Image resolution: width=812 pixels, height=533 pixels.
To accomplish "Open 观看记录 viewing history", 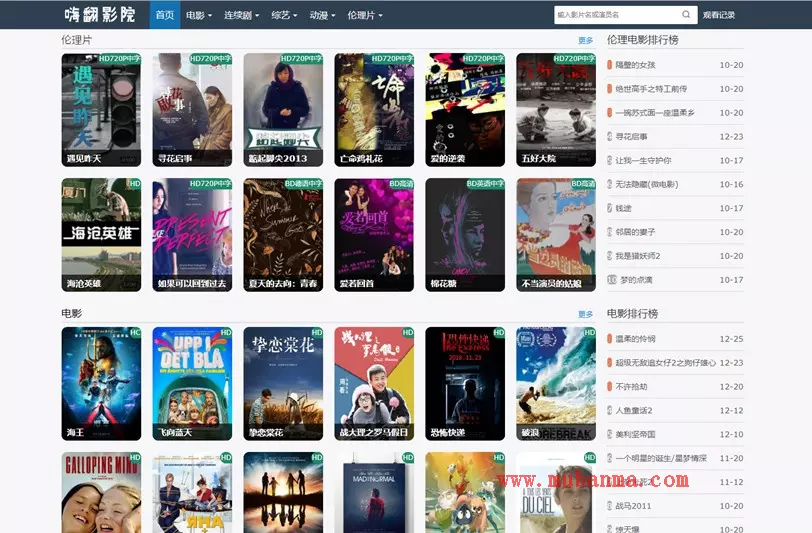I will 718,15.
